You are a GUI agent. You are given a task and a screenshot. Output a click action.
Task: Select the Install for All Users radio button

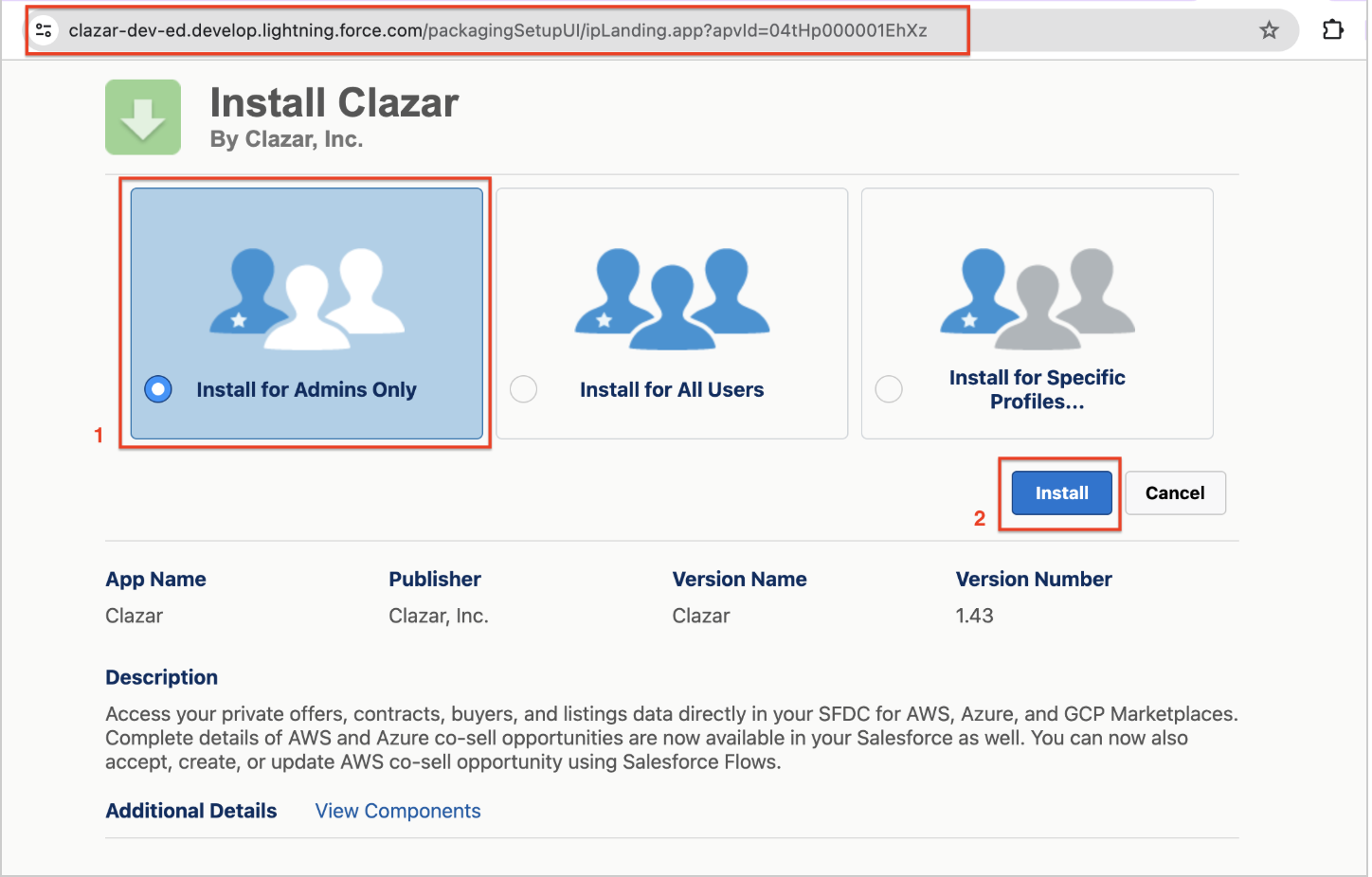click(x=523, y=389)
